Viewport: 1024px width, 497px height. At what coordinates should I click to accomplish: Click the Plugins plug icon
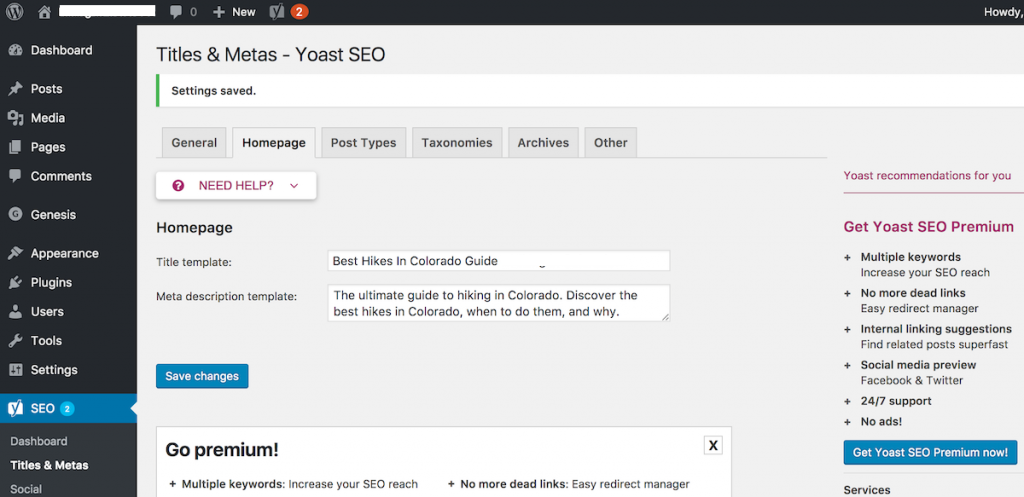pyautogui.click(x=16, y=283)
